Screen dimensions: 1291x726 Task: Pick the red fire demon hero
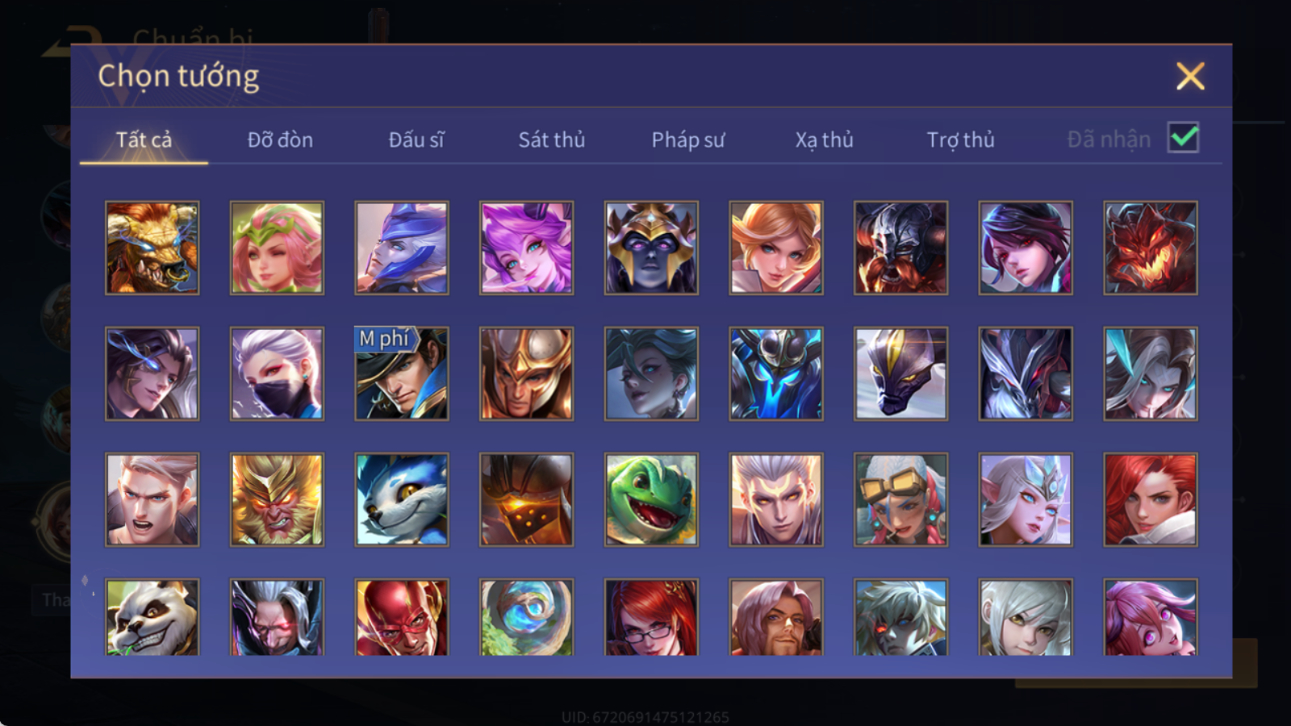point(1150,247)
